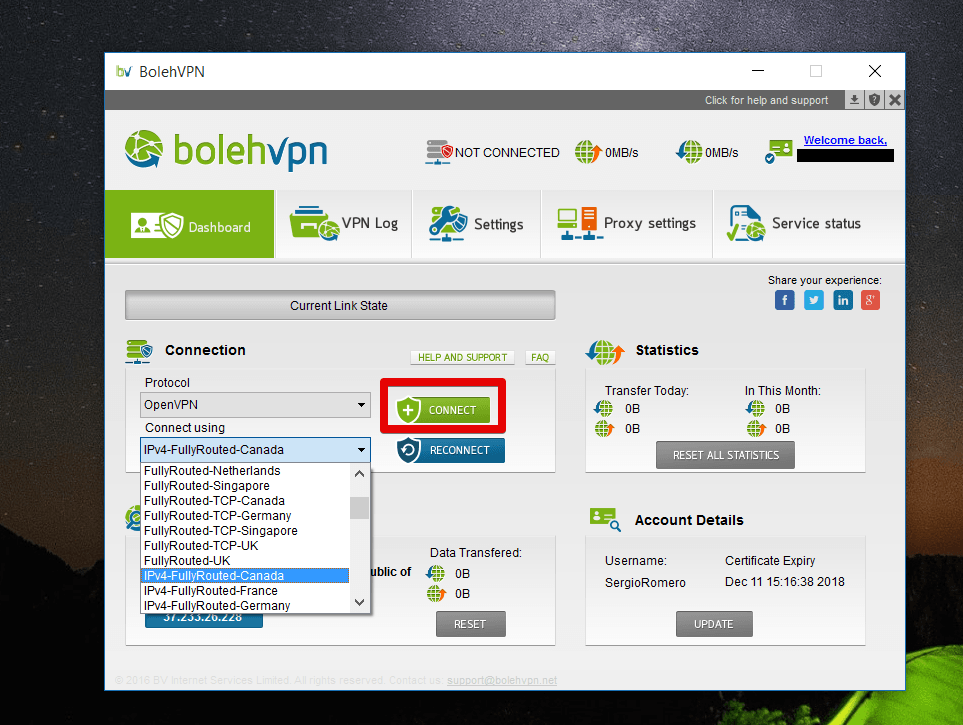
Task: Open HELP AND SUPPORT link
Action: pyautogui.click(x=462, y=358)
